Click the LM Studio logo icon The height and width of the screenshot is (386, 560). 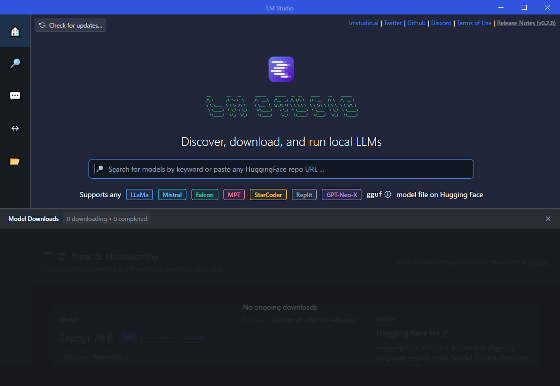click(x=281, y=69)
